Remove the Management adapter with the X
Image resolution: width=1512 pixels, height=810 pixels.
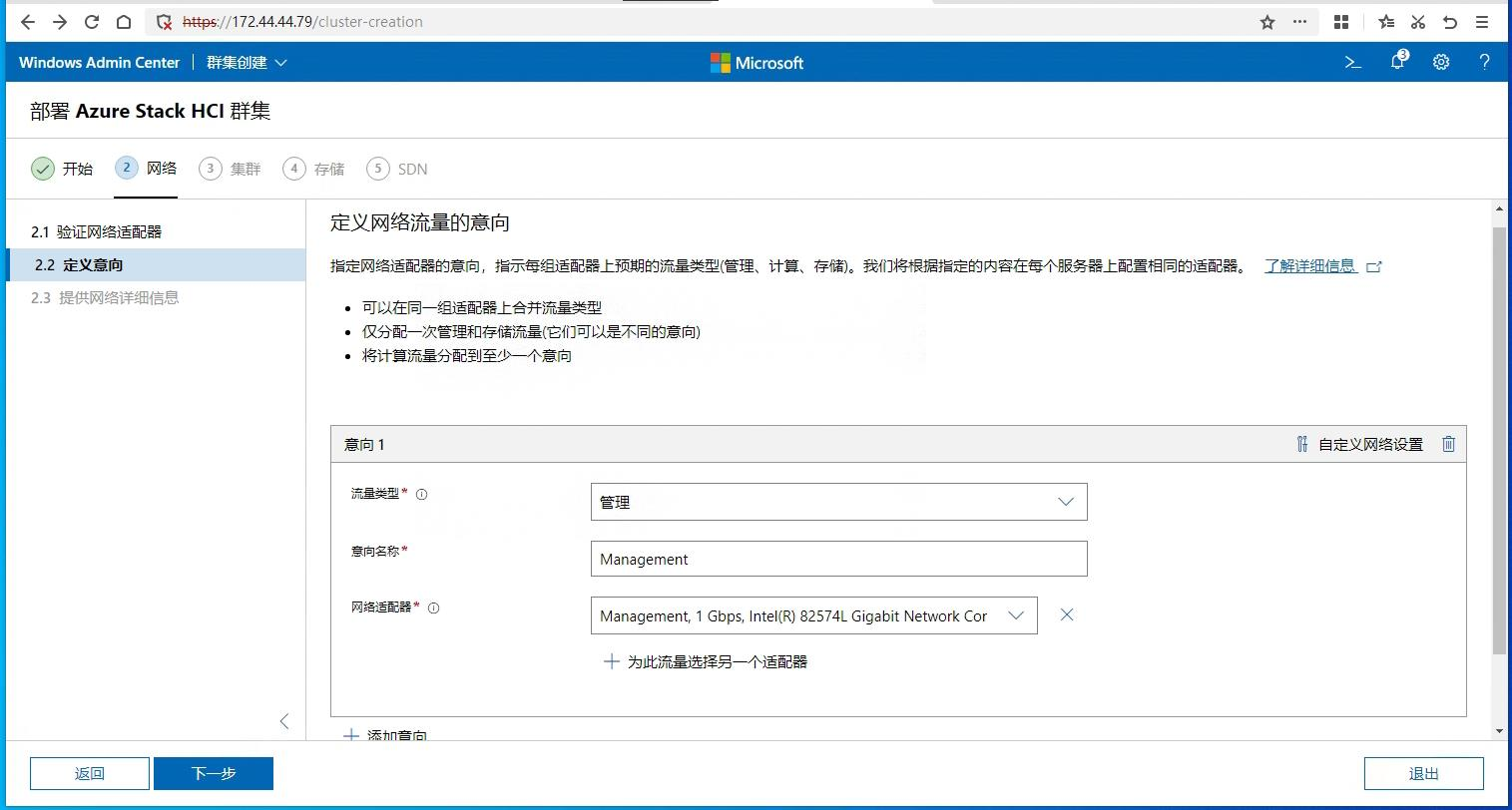(x=1067, y=614)
